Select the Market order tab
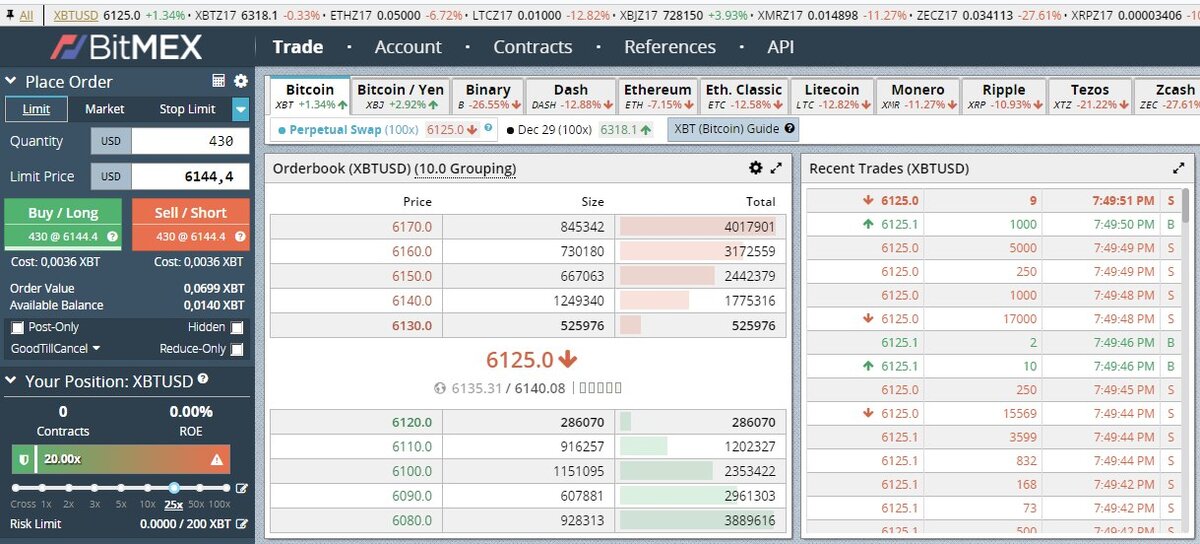The width and height of the screenshot is (1200, 544). 105,109
